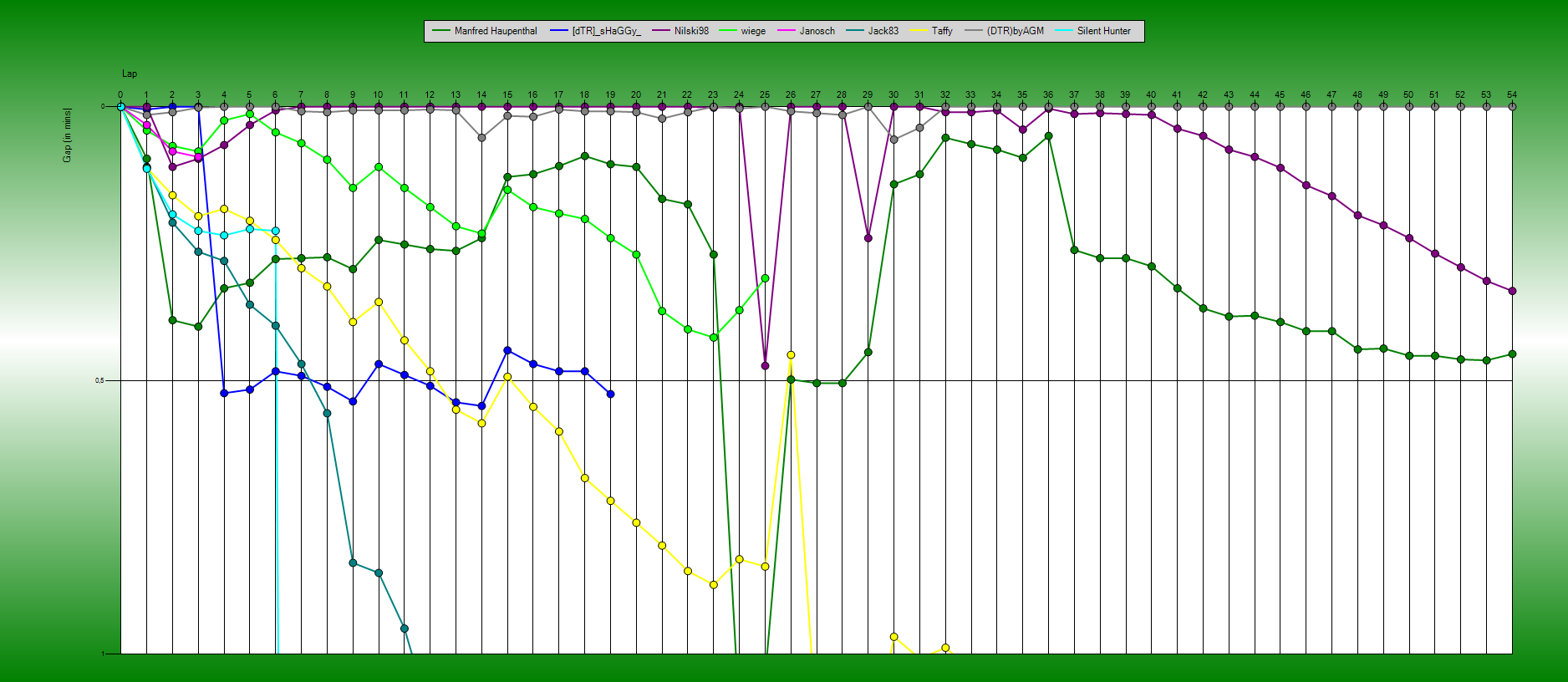Click [dTR]_sHaGGy_ blue point at lap 15
1568x682 pixels.
pos(507,350)
